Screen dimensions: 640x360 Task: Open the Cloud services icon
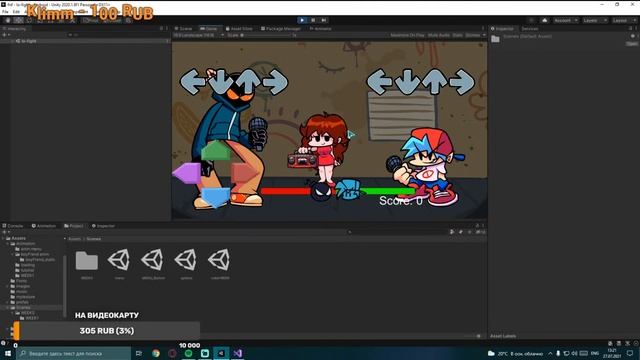[x=544, y=20]
